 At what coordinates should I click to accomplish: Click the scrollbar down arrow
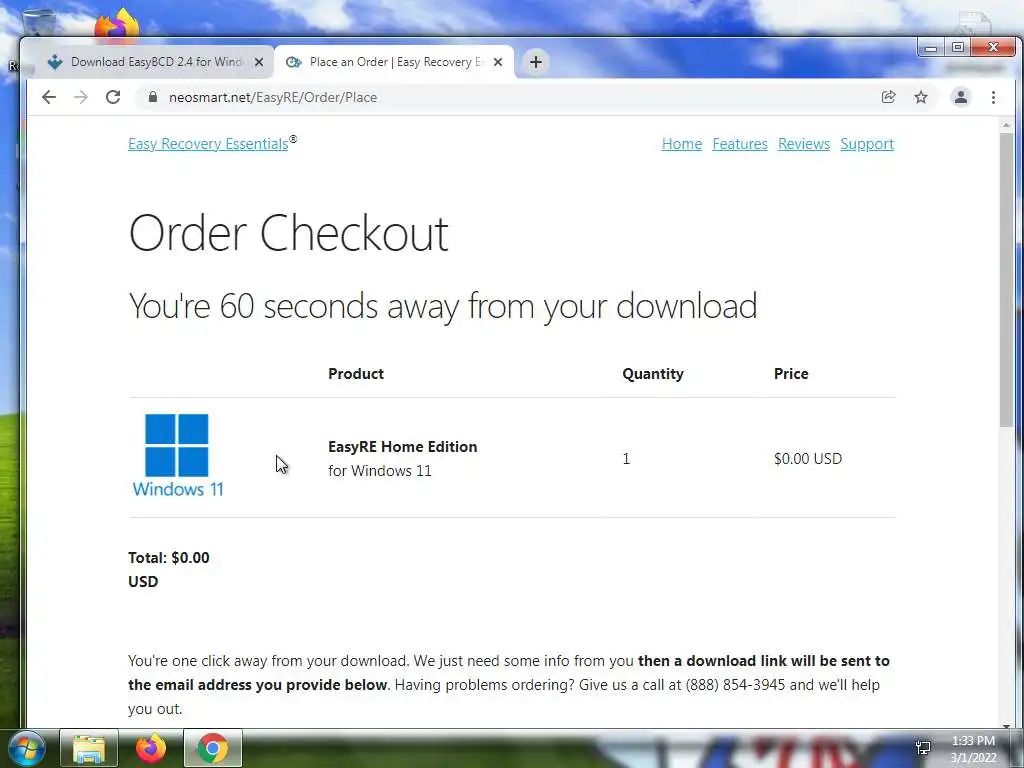point(1006,725)
